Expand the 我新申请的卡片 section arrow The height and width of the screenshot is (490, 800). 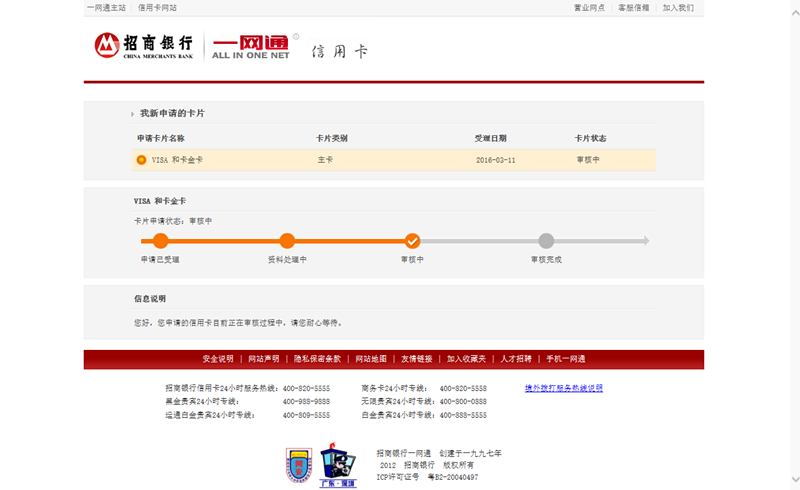tap(132, 114)
